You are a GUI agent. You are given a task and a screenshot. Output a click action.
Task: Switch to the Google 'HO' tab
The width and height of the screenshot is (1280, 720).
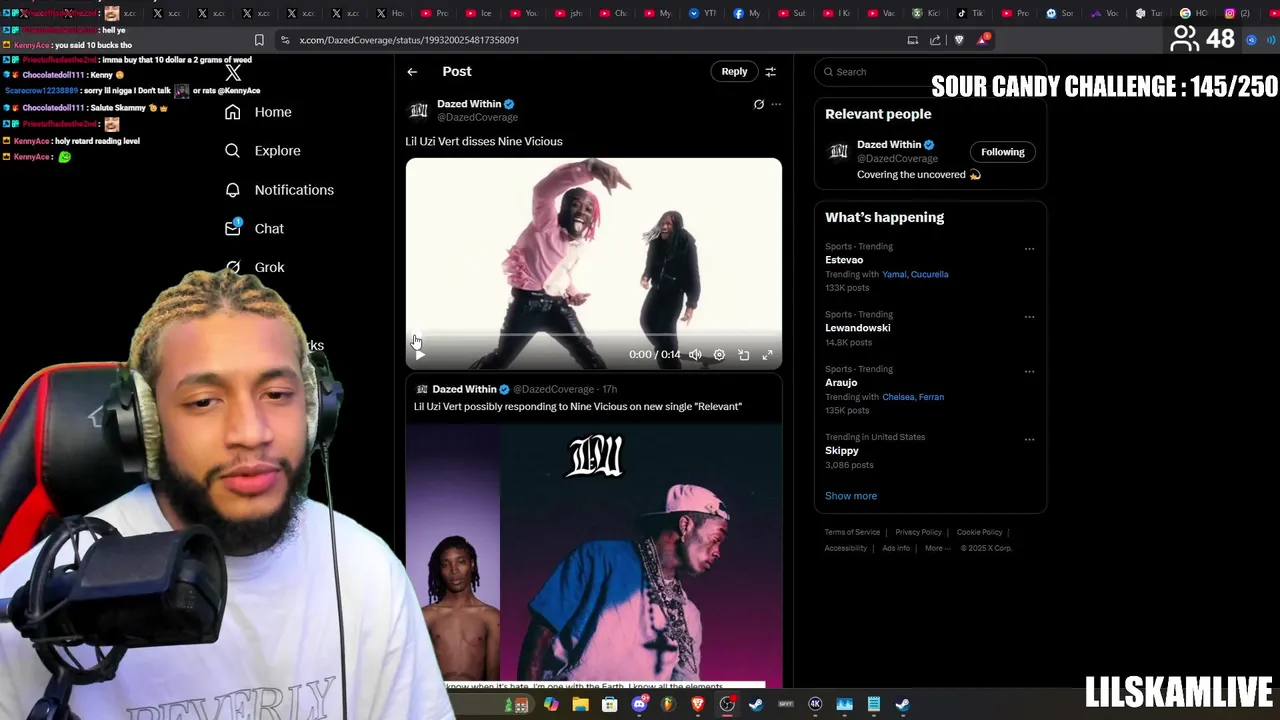coord(1193,14)
